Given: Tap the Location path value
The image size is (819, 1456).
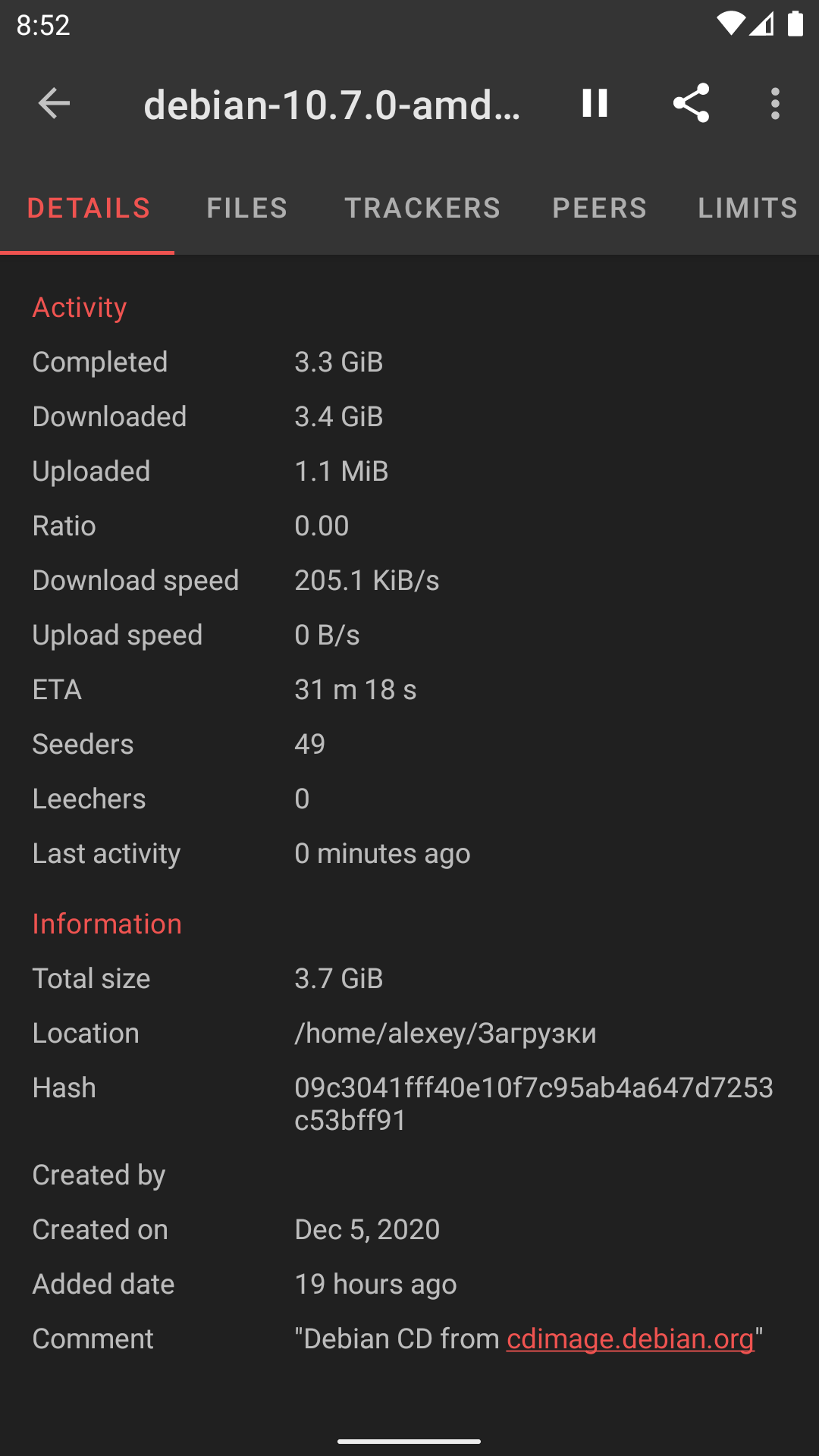Looking at the screenshot, I should tap(445, 1034).
